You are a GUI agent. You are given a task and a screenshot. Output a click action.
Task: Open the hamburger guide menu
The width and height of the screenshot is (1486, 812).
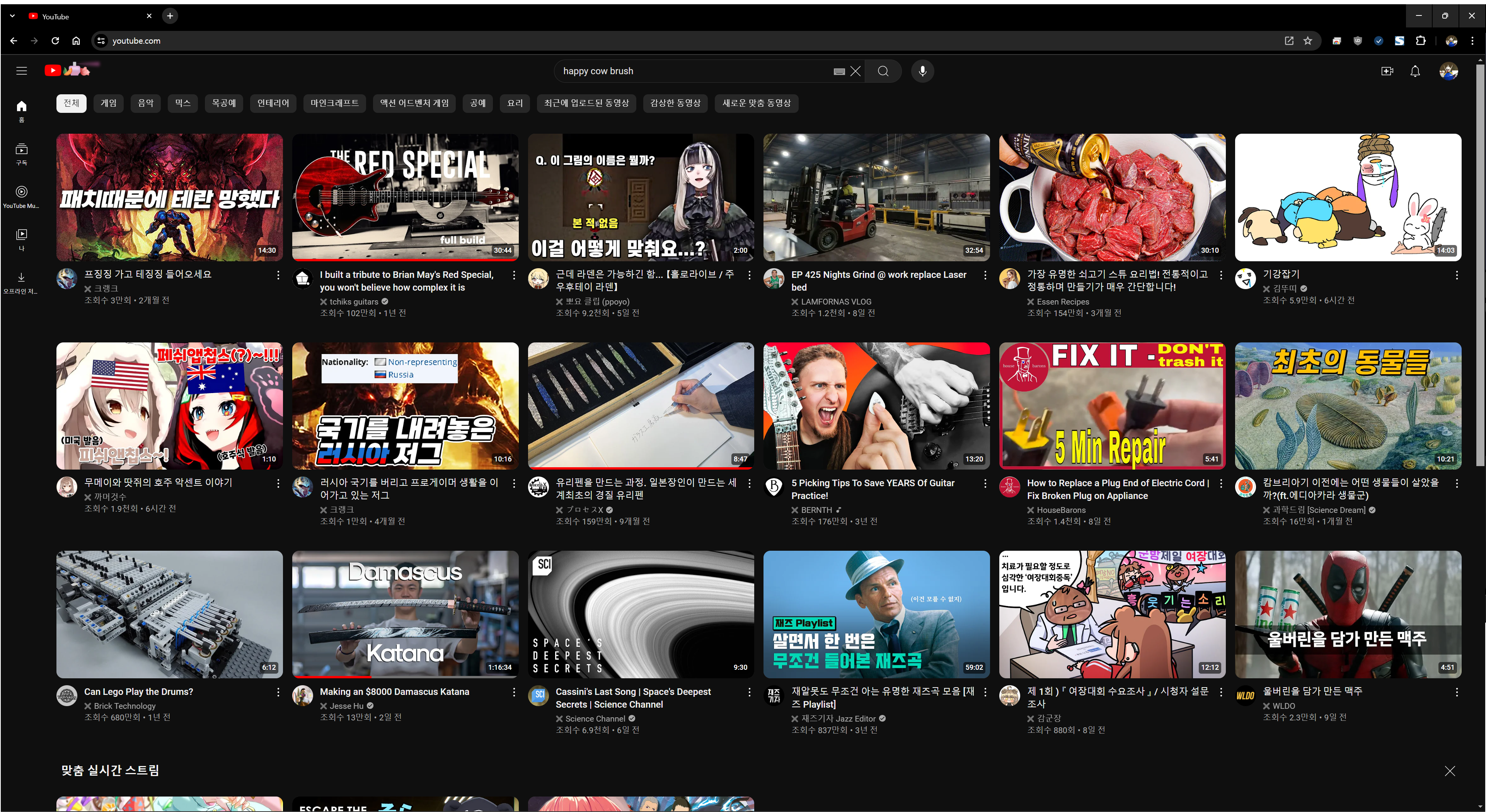click(21, 71)
